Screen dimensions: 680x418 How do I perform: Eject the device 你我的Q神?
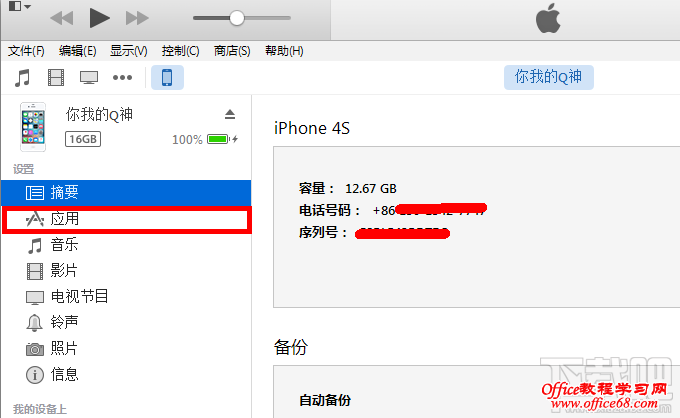tap(230, 114)
